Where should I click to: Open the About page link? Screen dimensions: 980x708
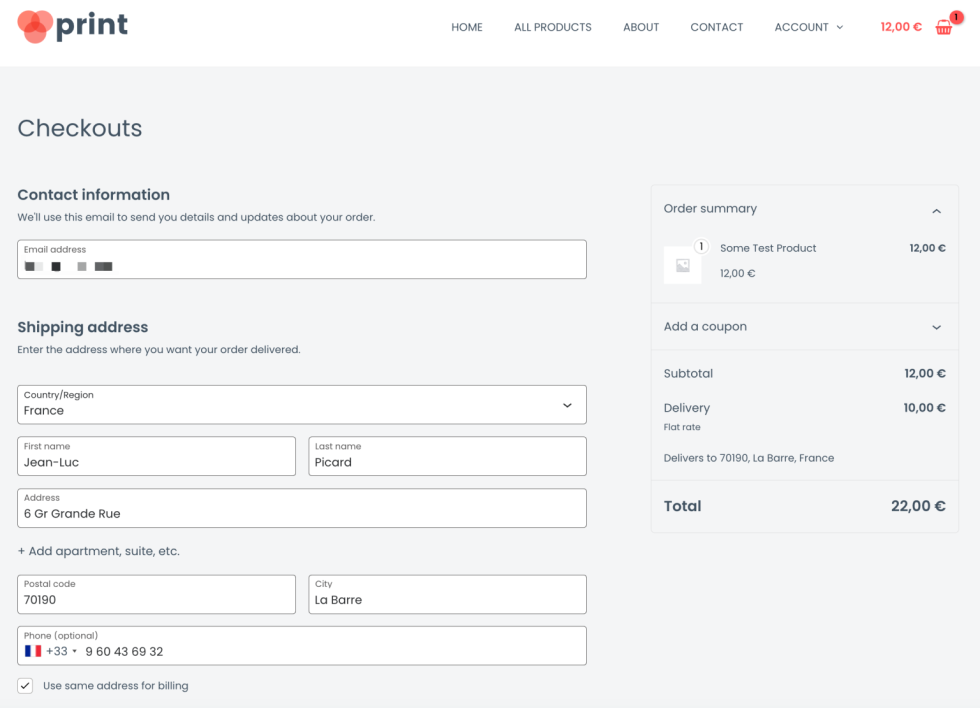[641, 27]
